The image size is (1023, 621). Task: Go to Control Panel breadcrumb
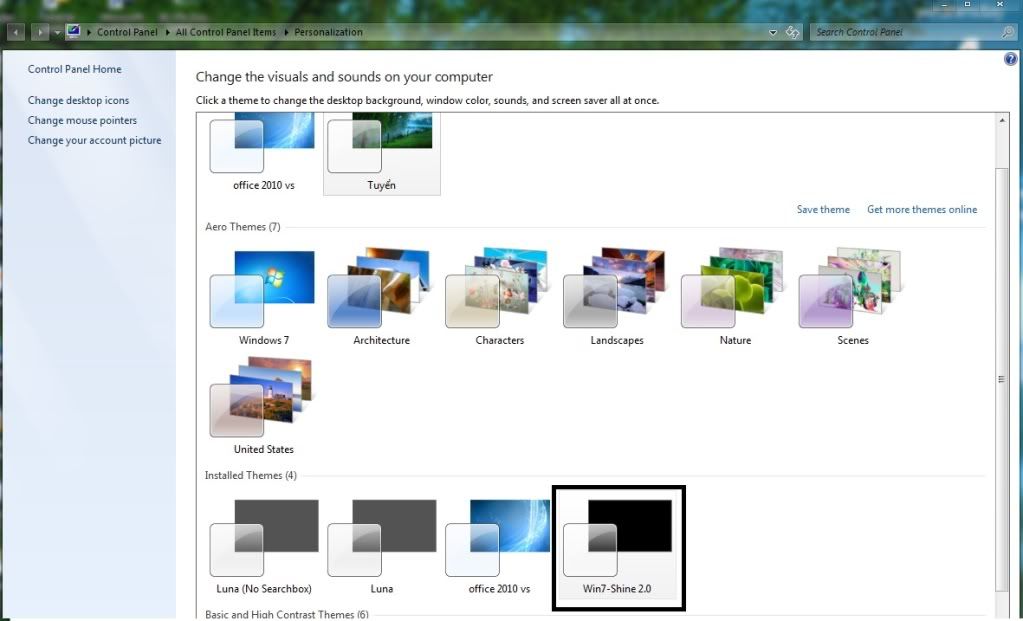127,32
